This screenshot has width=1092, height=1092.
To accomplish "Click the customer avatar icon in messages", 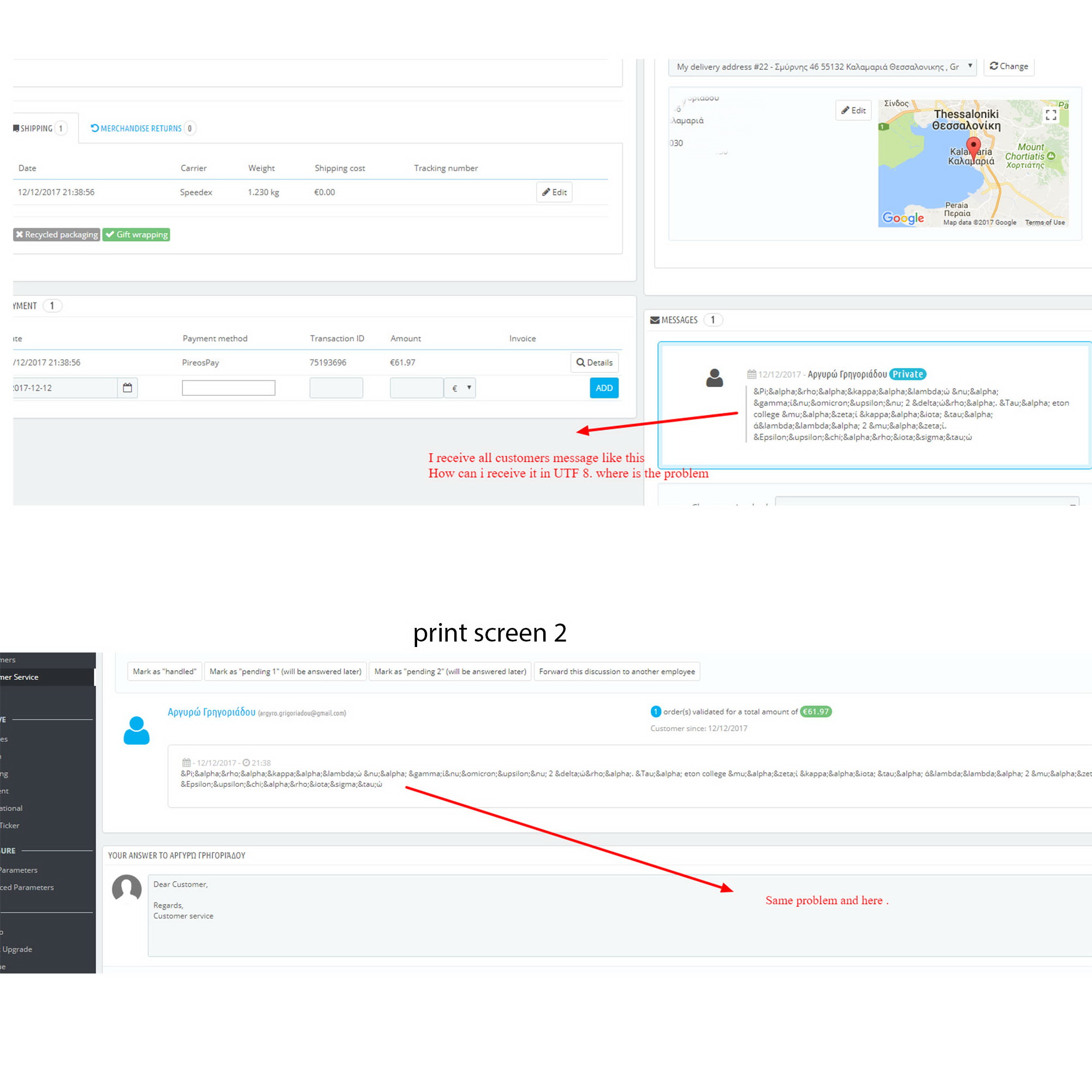I will pyautogui.click(x=714, y=378).
